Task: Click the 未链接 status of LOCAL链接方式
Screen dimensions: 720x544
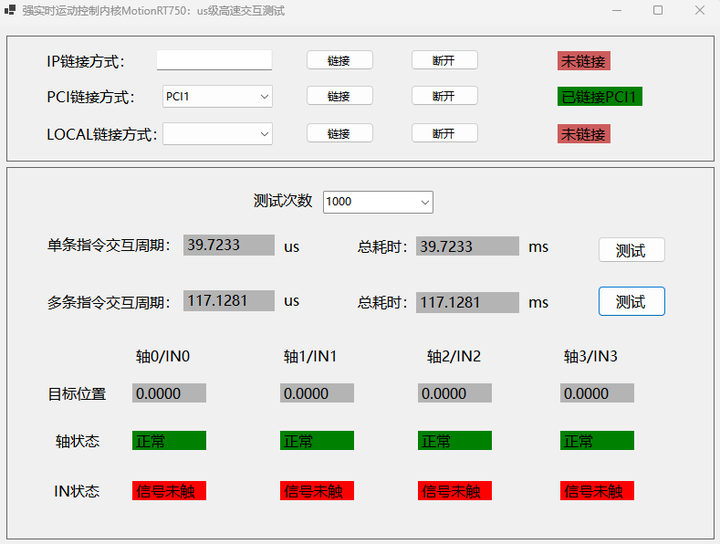Action: point(584,134)
